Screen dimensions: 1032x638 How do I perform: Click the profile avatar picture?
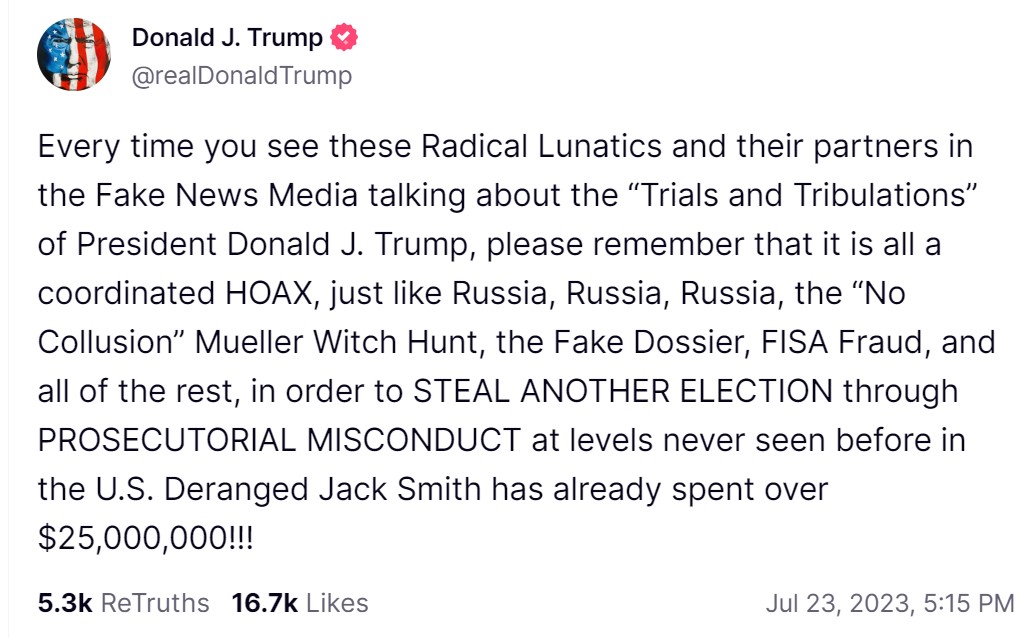tap(74, 55)
